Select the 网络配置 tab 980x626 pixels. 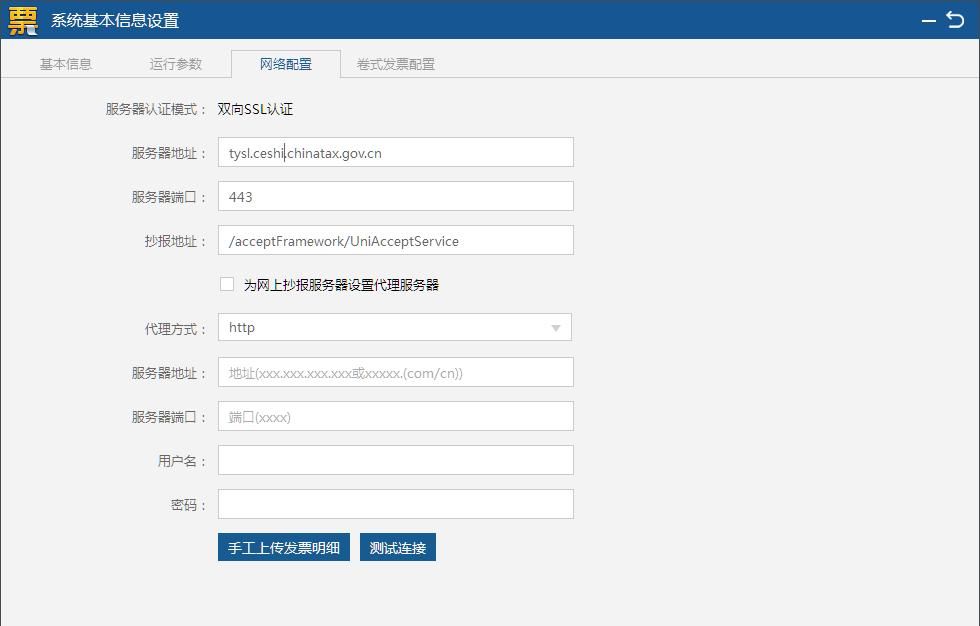(288, 62)
